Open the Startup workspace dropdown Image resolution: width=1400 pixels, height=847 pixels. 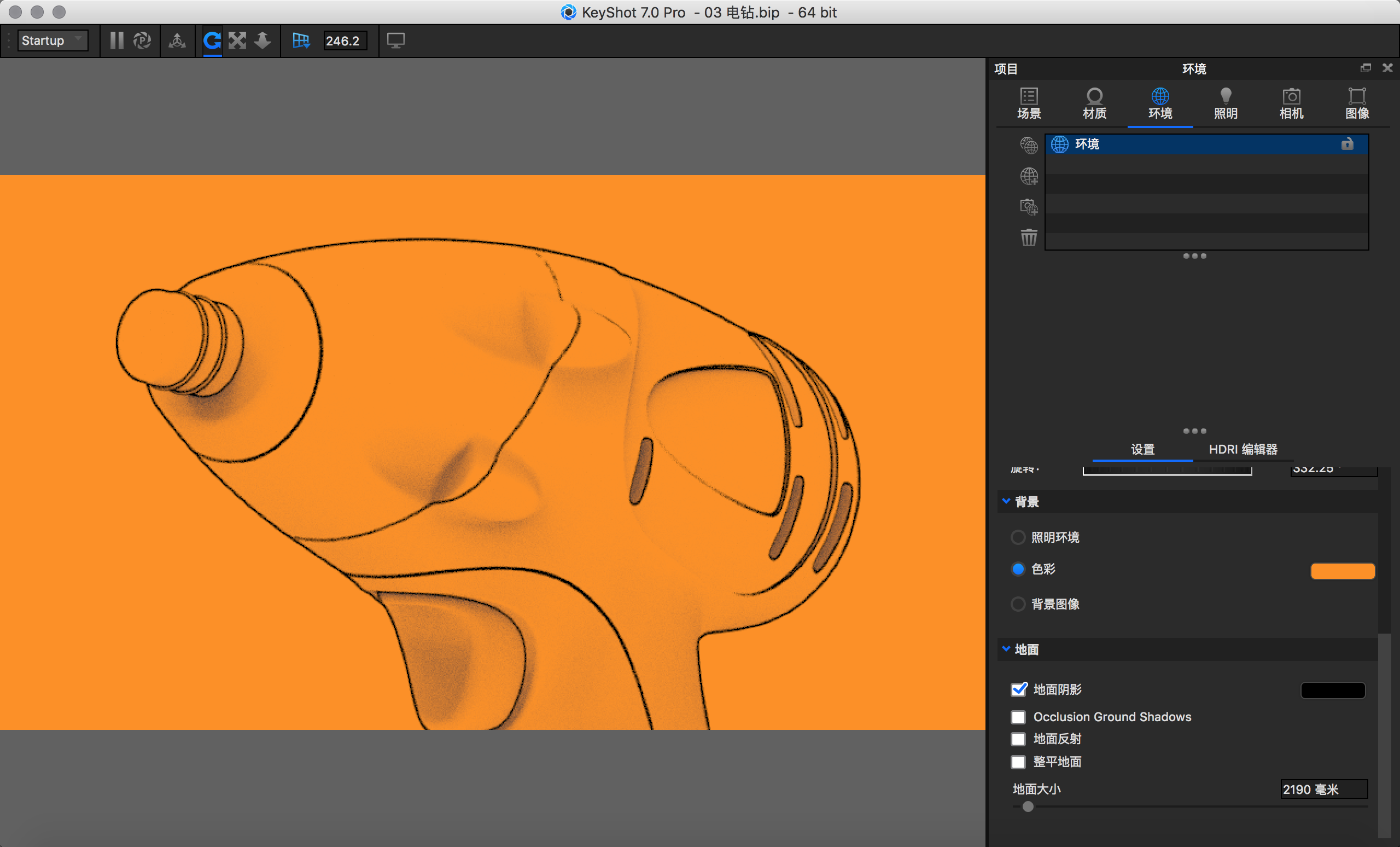tap(52, 40)
